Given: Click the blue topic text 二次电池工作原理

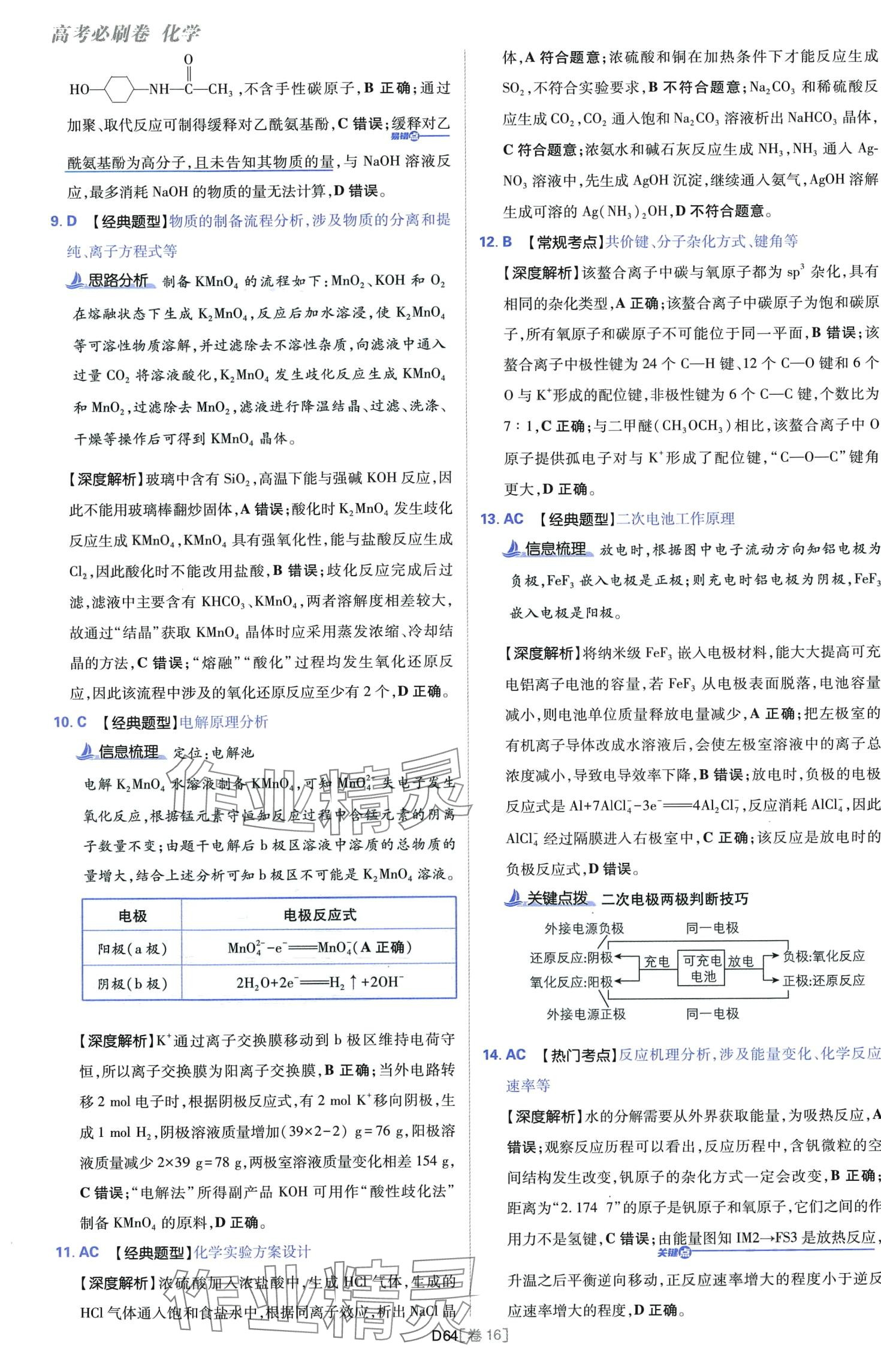Looking at the screenshot, I should tap(675, 519).
